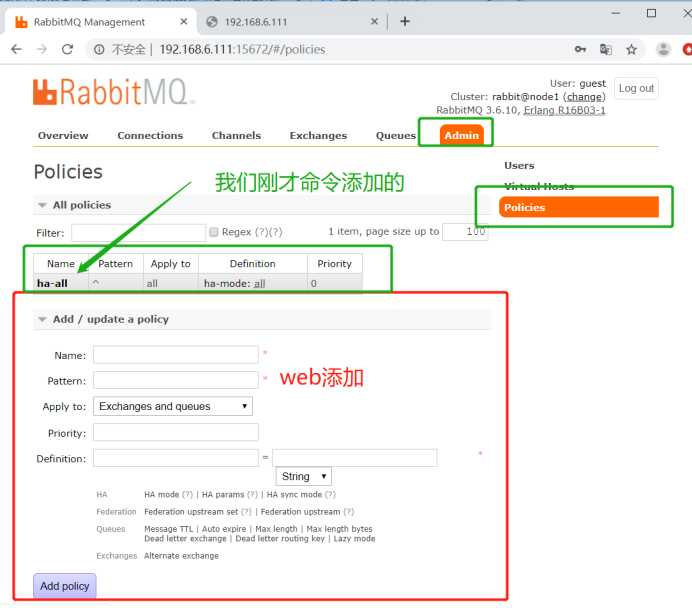This screenshot has height=608, width=692.
Task: Open saved password key icon in address bar
Action: click(580, 49)
